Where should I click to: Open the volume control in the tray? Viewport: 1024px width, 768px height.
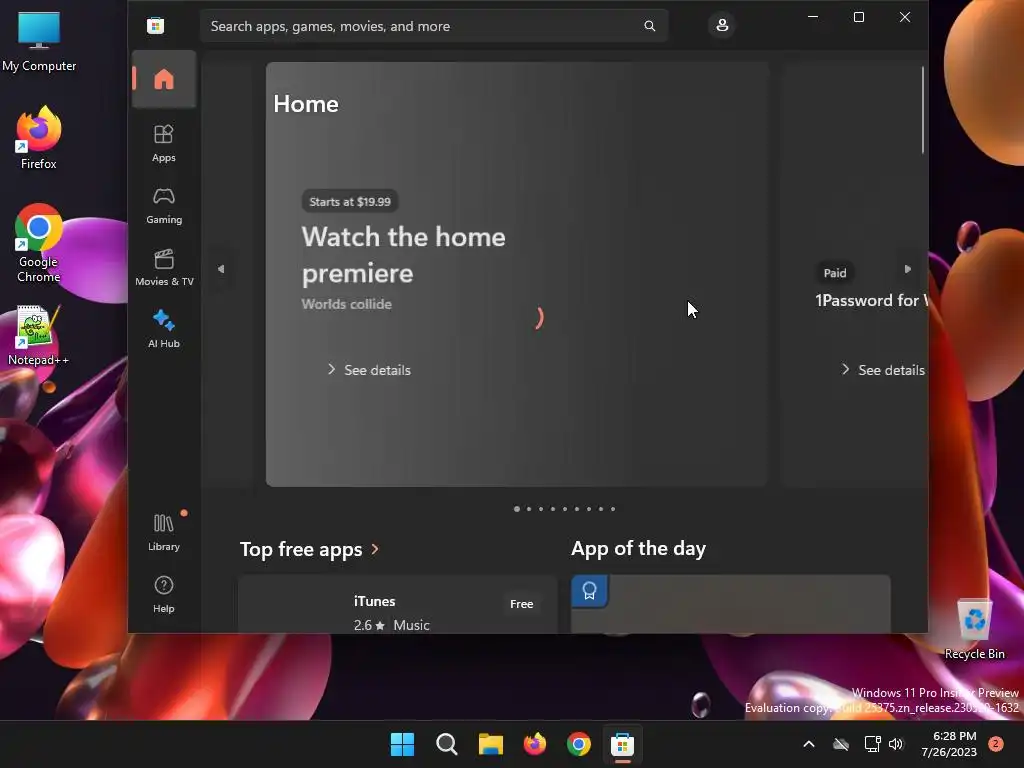click(896, 744)
